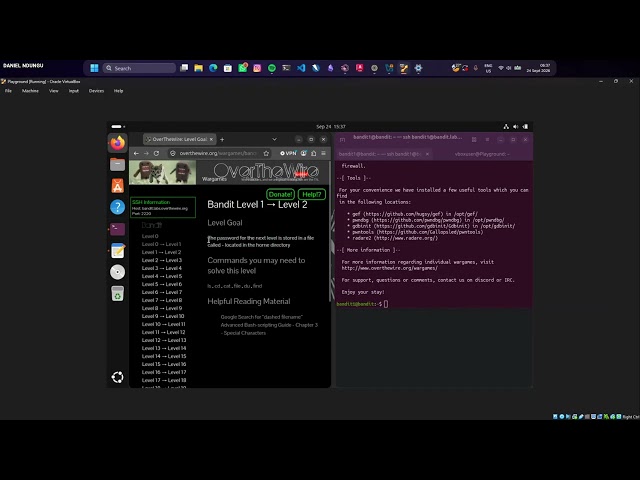Open the Firefox VPN button
This screenshot has height=480, width=640.
click(x=288, y=153)
